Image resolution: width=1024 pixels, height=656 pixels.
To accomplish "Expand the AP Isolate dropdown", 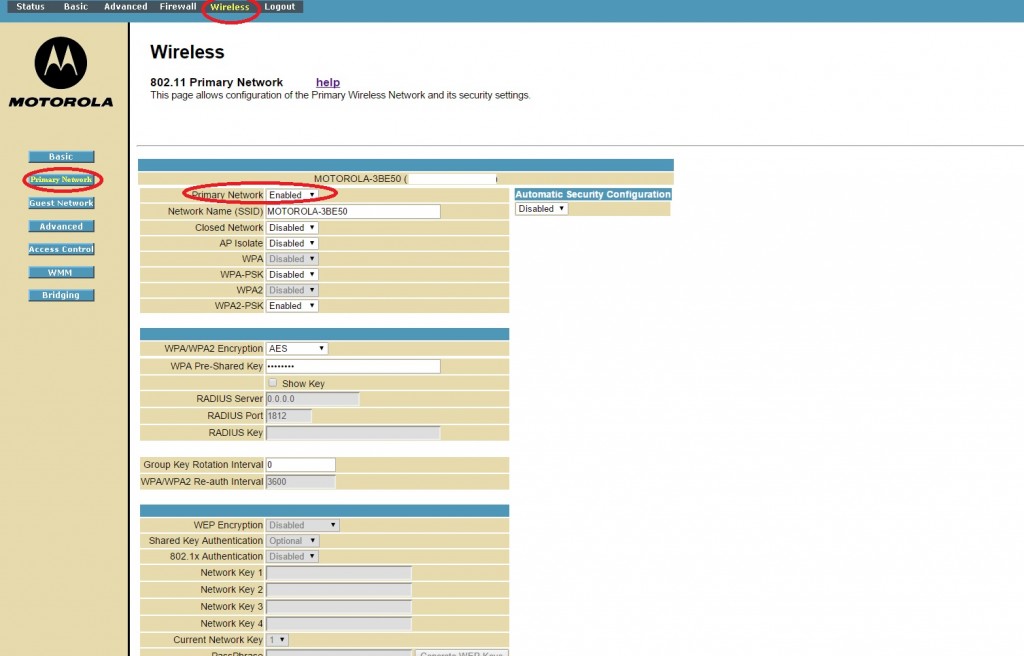I will pos(292,243).
